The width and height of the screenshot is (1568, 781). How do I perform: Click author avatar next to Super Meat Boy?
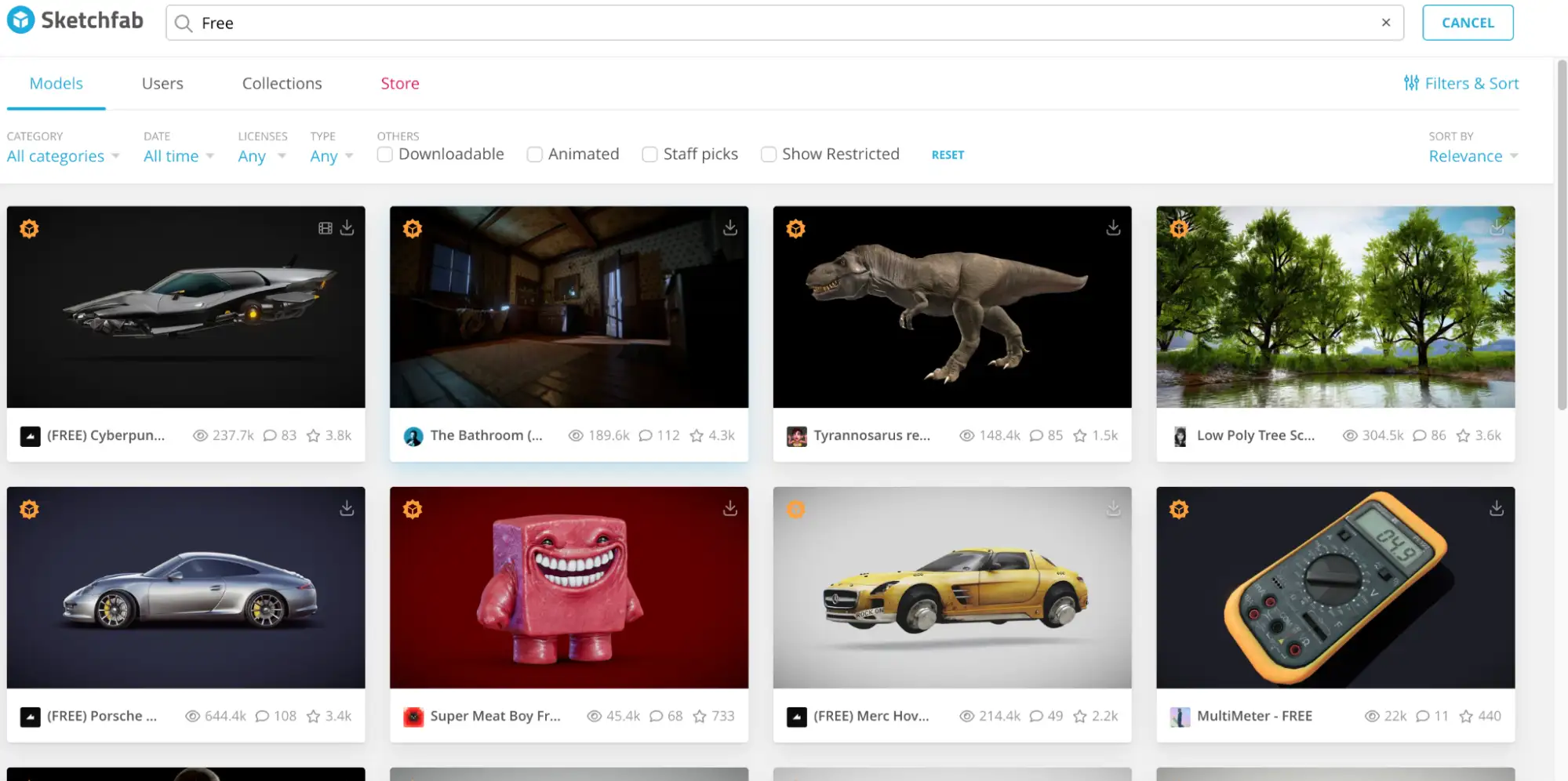[x=413, y=717]
